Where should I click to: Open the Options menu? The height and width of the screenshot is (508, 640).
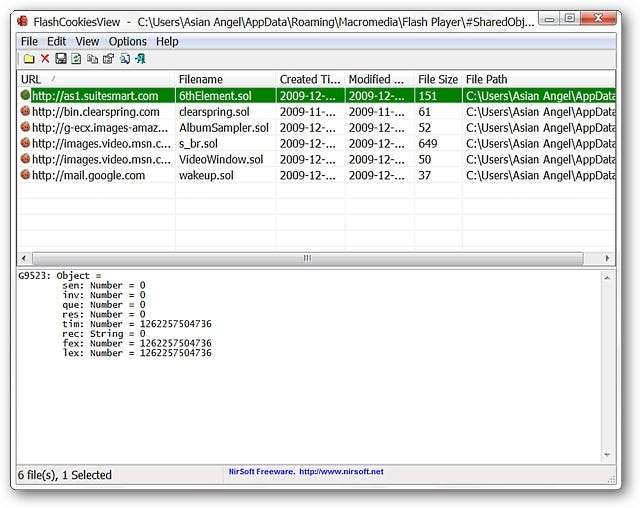click(x=128, y=41)
